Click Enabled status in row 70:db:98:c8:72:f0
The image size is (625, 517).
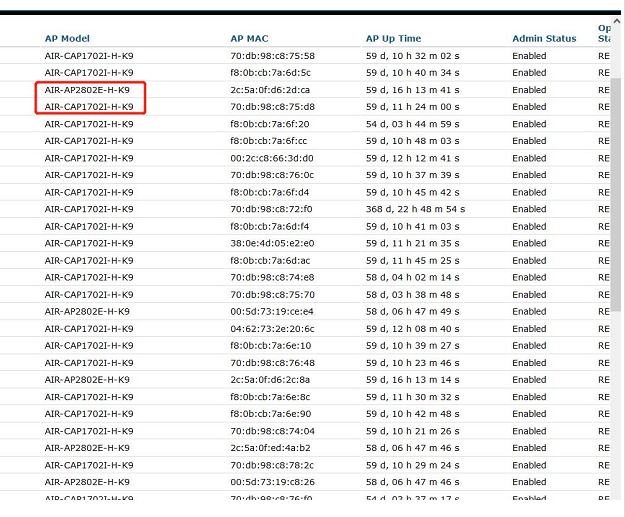tap(529, 209)
